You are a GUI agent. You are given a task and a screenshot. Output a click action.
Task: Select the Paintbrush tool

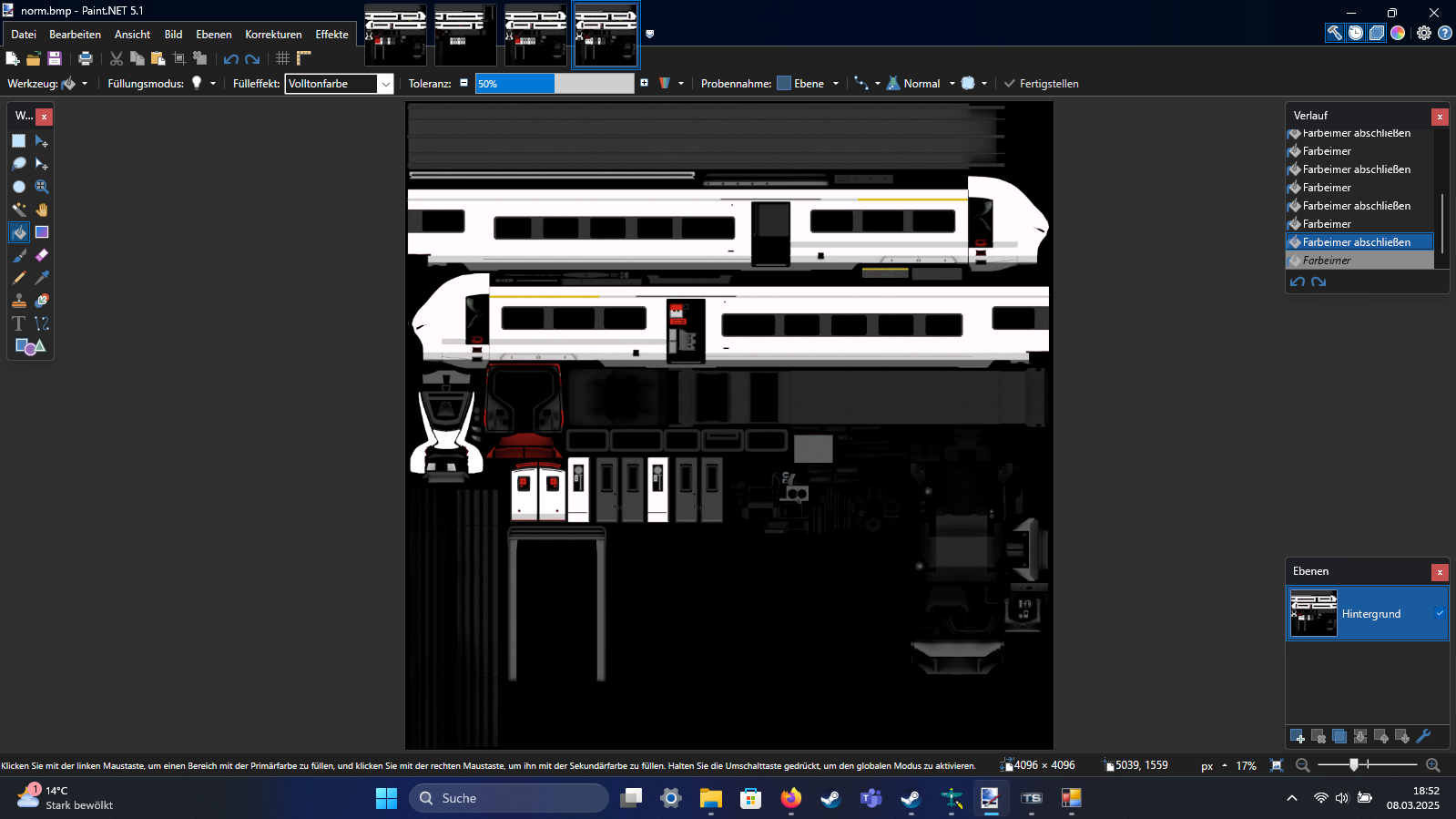19,255
